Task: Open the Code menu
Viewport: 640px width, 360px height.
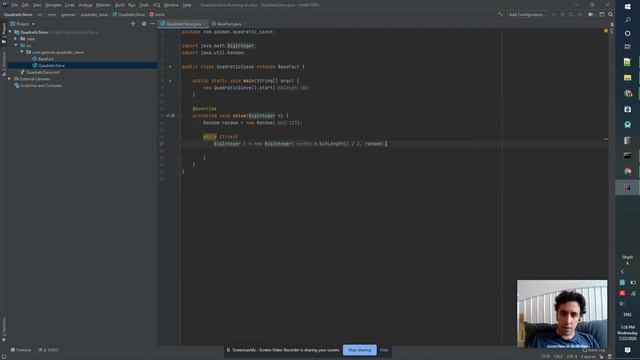Action: 70,5
